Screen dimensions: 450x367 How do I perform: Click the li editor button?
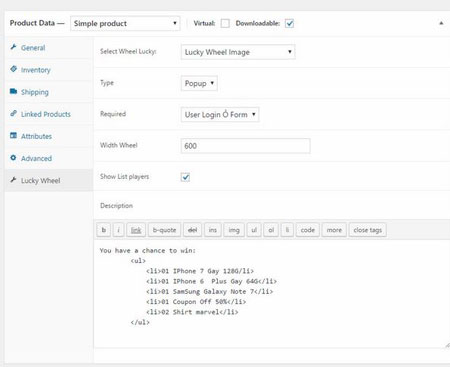[287, 230]
